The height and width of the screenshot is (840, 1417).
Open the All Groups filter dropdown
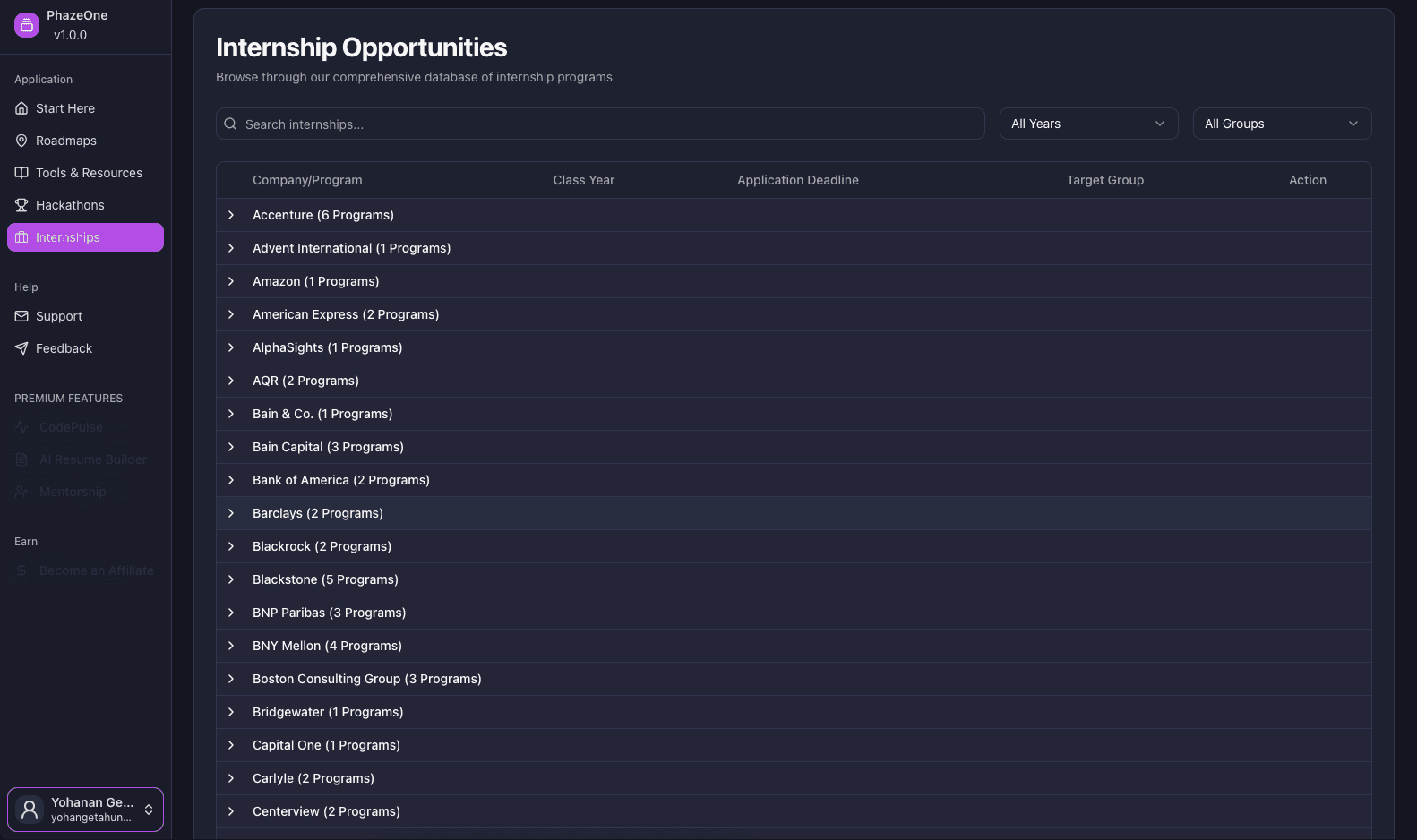1281,124
